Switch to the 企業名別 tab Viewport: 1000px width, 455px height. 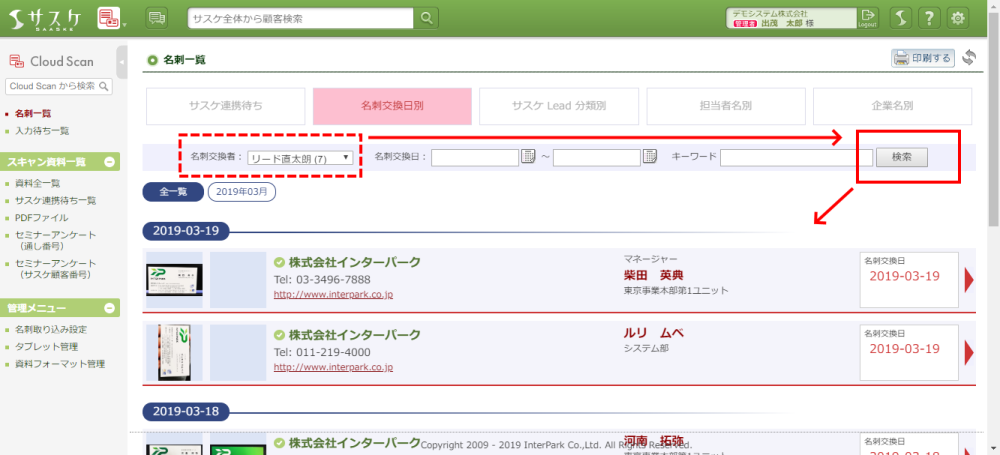(892, 105)
